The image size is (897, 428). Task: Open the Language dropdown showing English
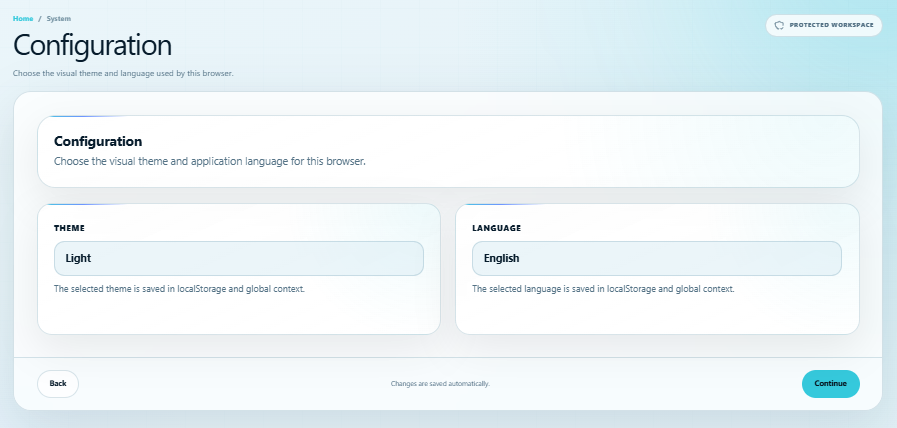click(657, 258)
